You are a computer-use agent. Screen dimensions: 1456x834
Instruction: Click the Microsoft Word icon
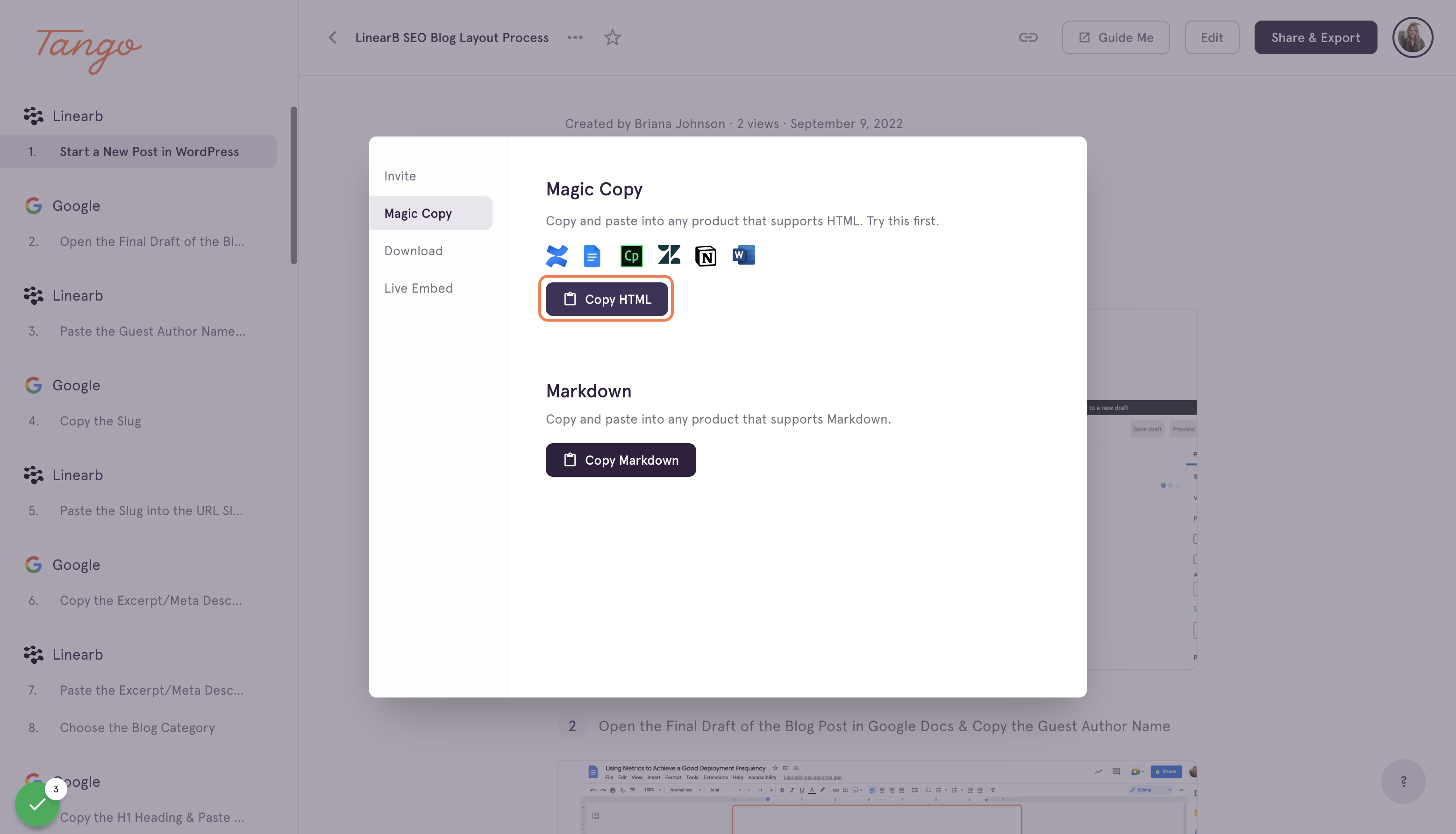pos(744,255)
